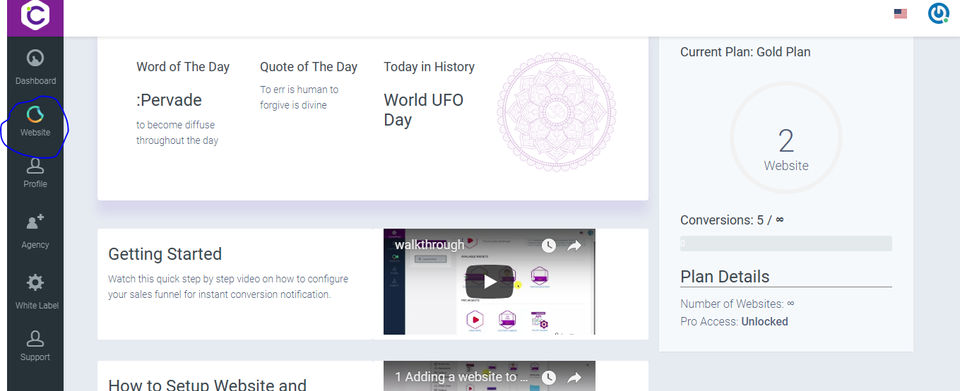The height and width of the screenshot is (391, 960).
Task: Share the Adding a website video
Action: coord(574,378)
